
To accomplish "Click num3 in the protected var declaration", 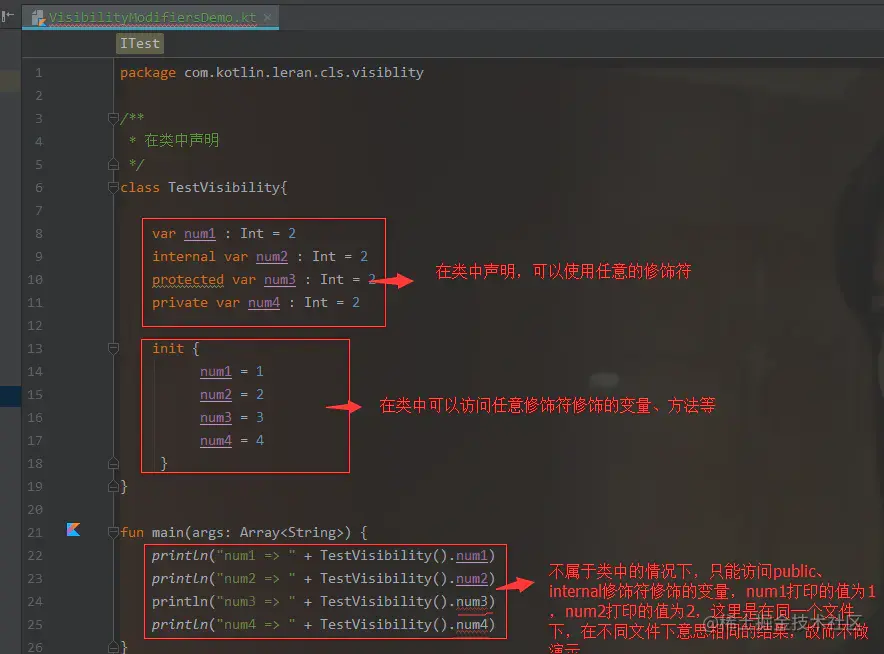I will (x=280, y=280).
